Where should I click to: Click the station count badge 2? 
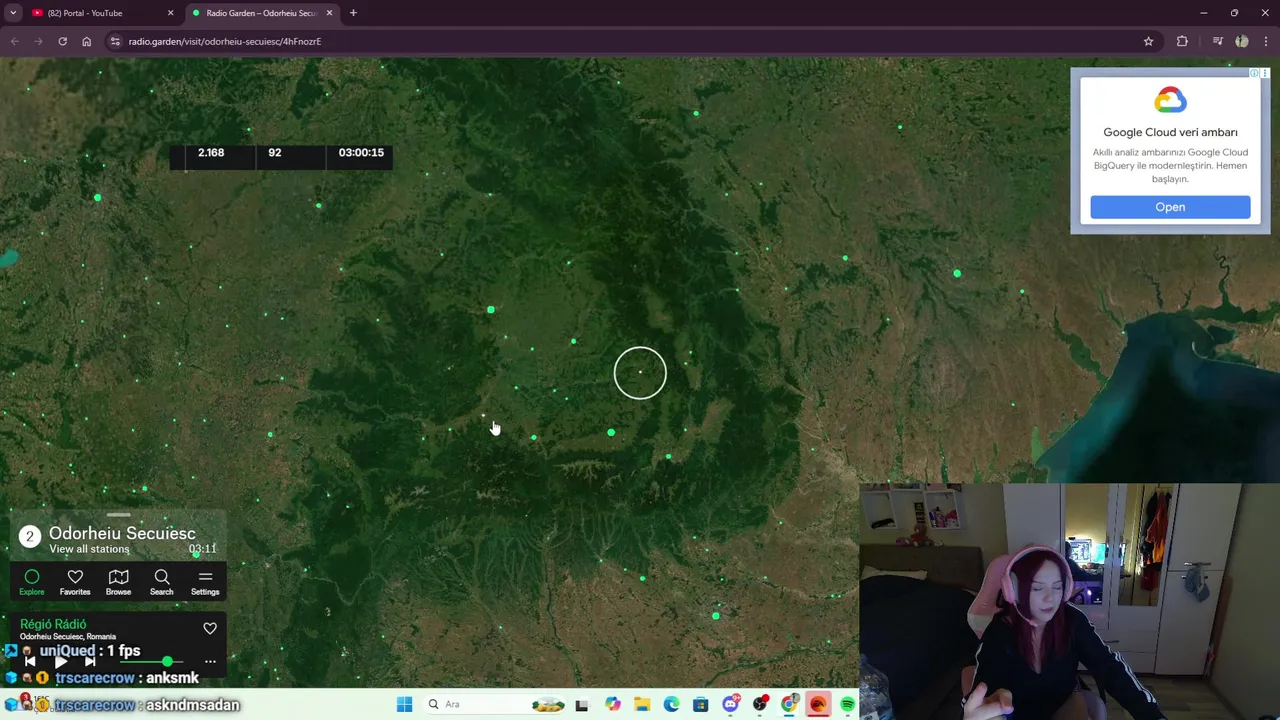click(x=29, y=537)
